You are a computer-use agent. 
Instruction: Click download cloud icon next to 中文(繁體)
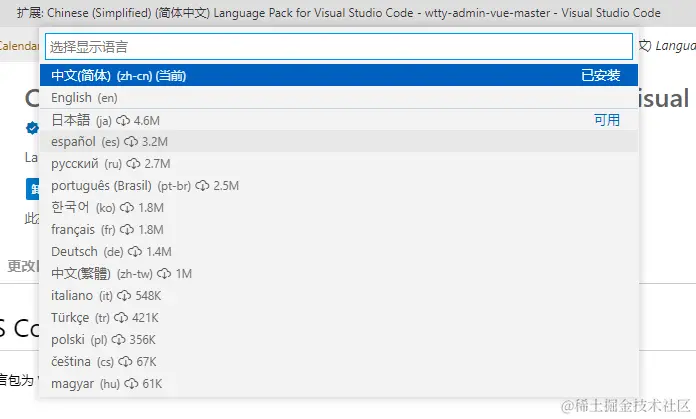click(x=164, y=274)
